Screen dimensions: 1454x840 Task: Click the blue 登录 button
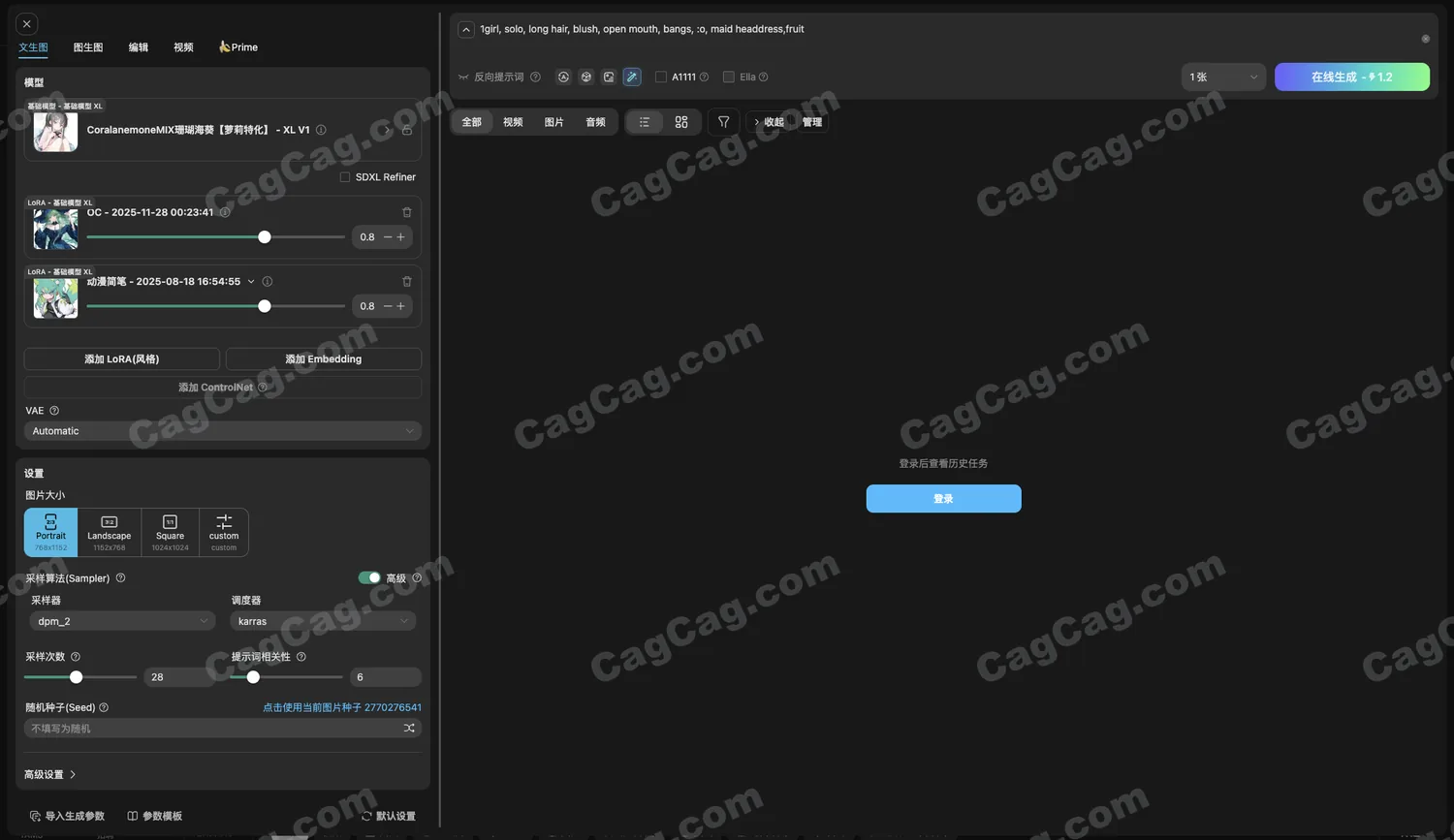(944, 498)
